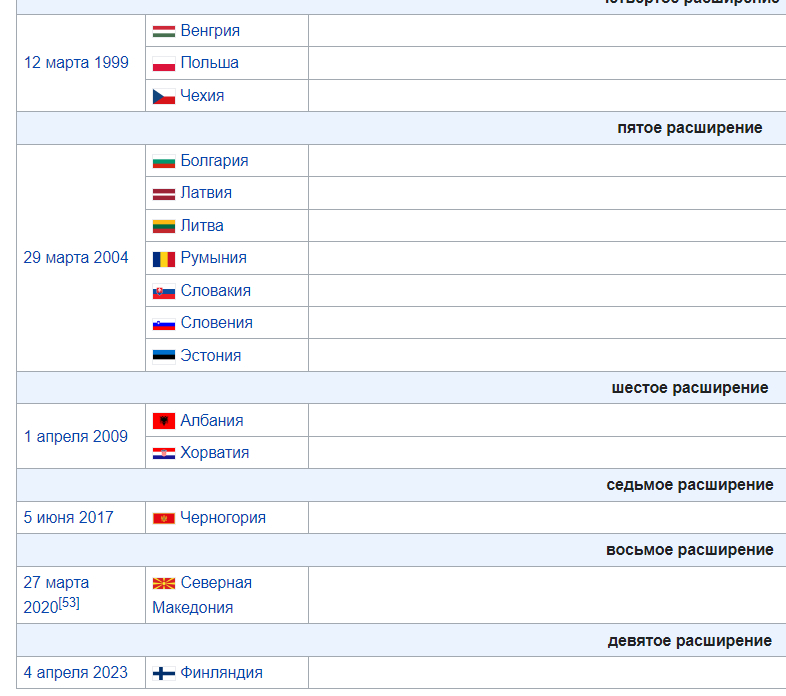Open the Хорватия link
786x696 pixels.
(215, 453)
